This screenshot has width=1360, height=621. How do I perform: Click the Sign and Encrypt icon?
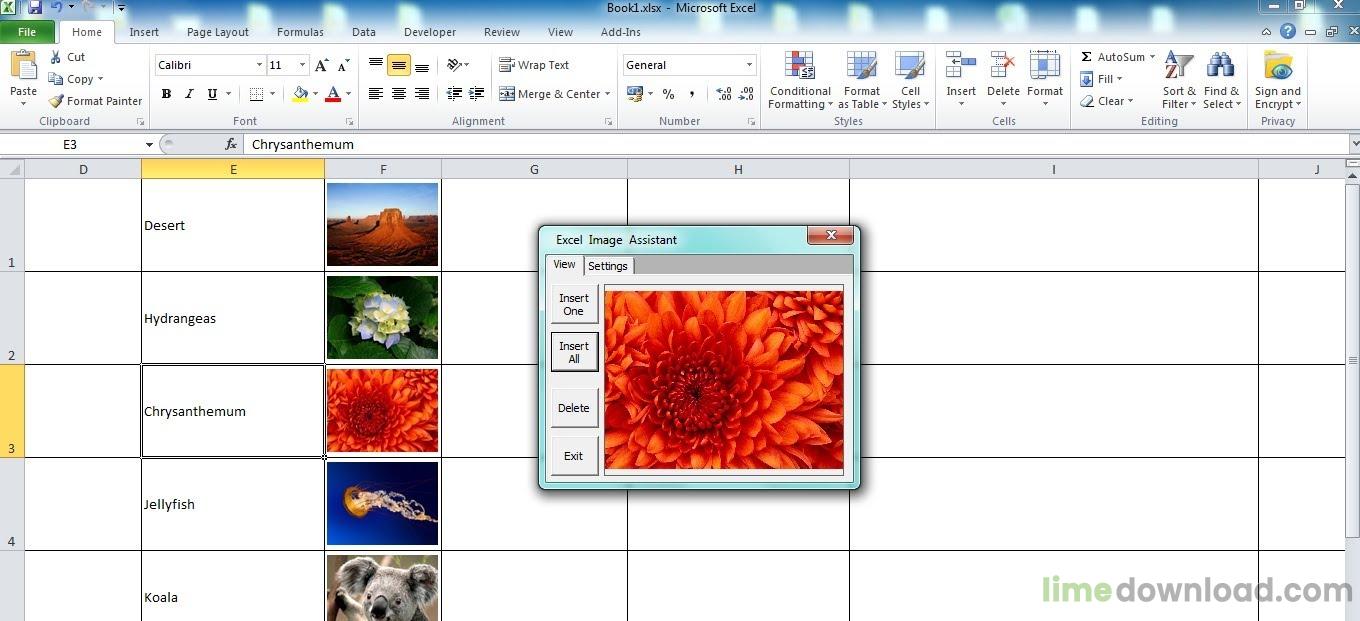[x=1278, y=66]
